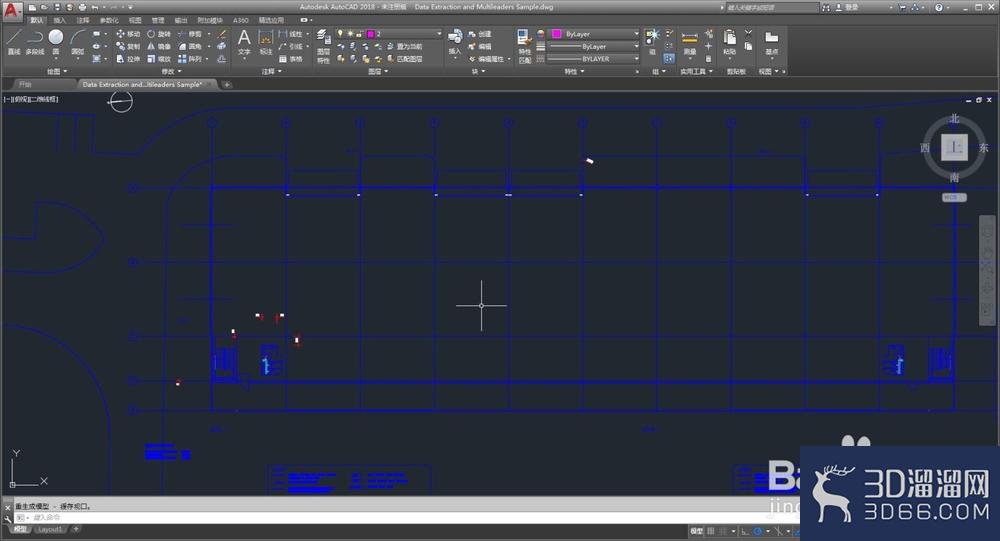Open Layer Properties (图层特性) manager
This screenshot has width=1000, height=541.
coord(323,46)
